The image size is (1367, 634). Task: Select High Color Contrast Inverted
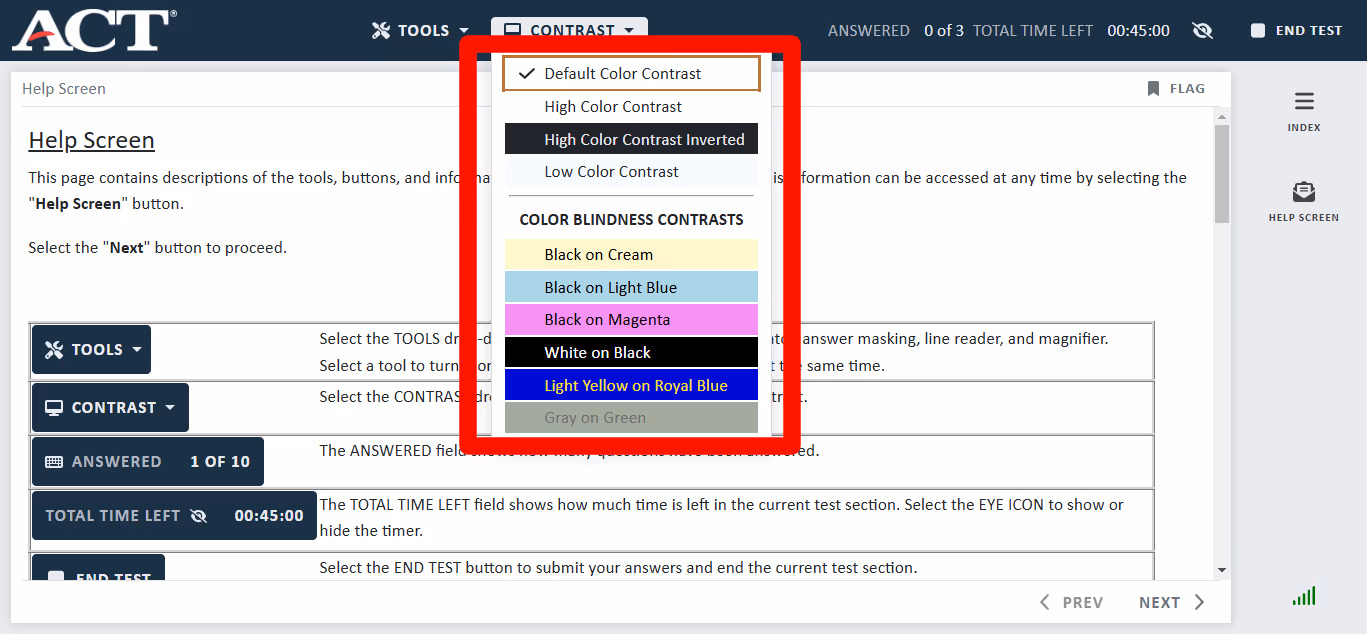(x=631, y=139)
